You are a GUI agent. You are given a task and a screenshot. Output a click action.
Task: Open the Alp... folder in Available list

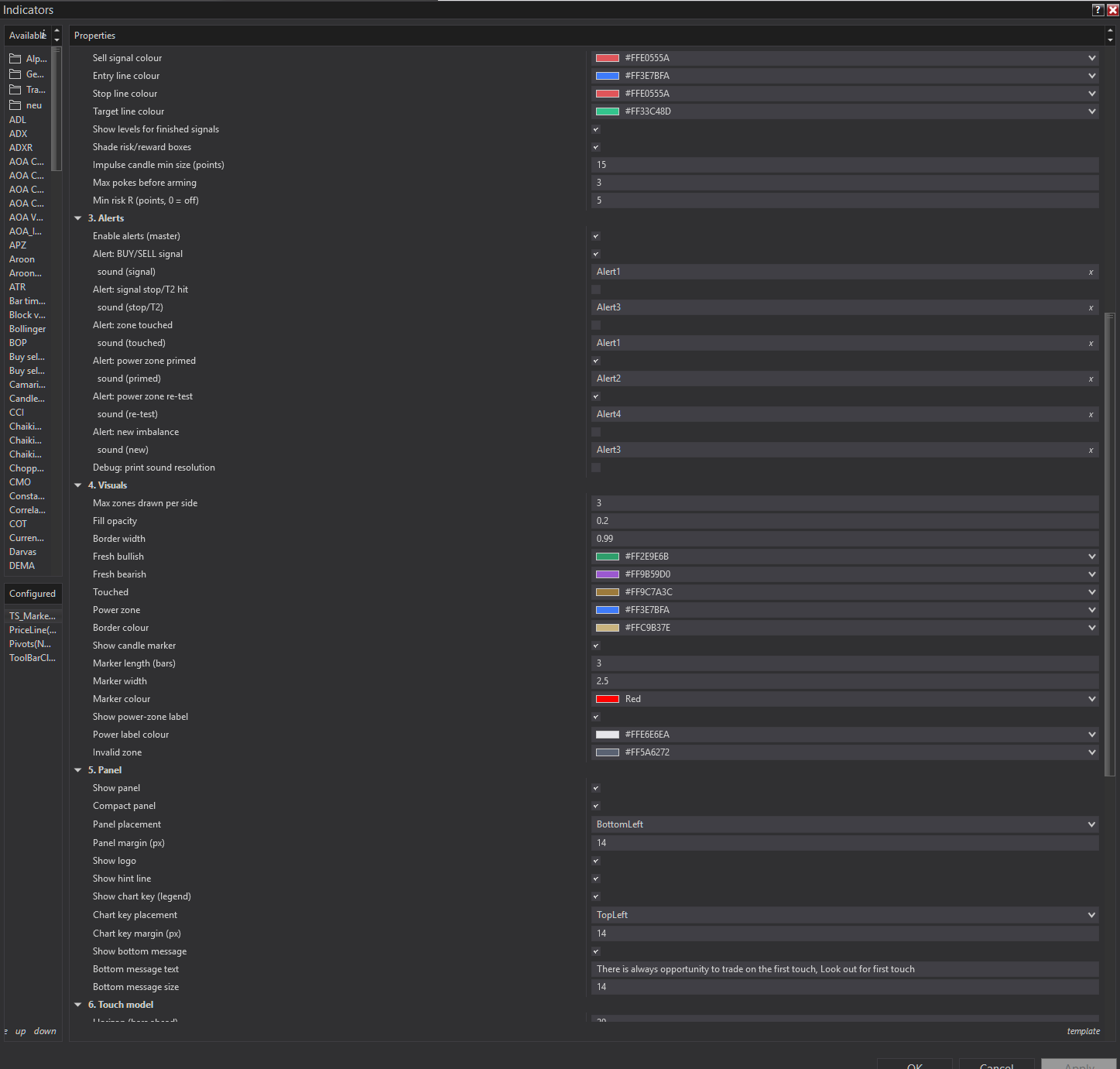28,59
